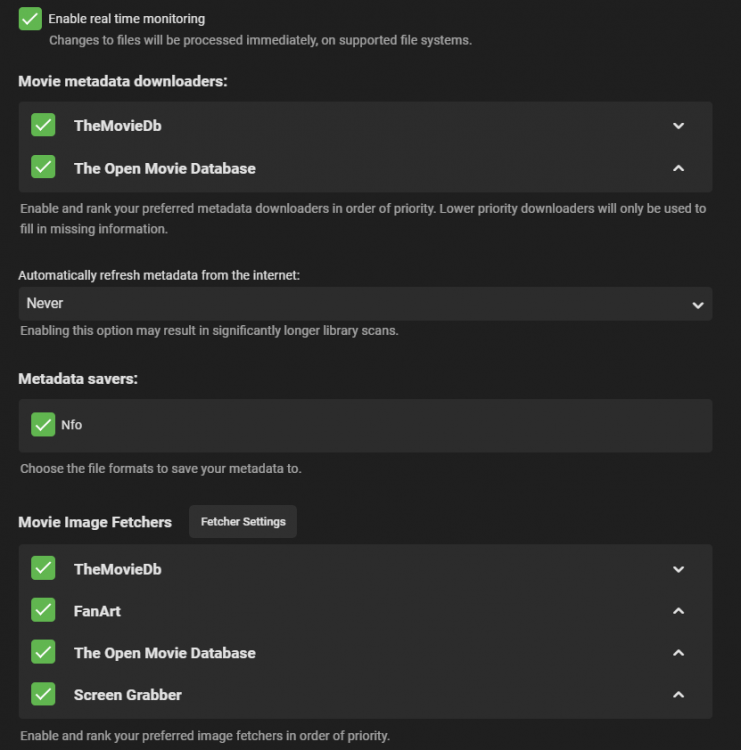
Task: Open the automatic metadata refresh dropdown
Action: [365, 303]
